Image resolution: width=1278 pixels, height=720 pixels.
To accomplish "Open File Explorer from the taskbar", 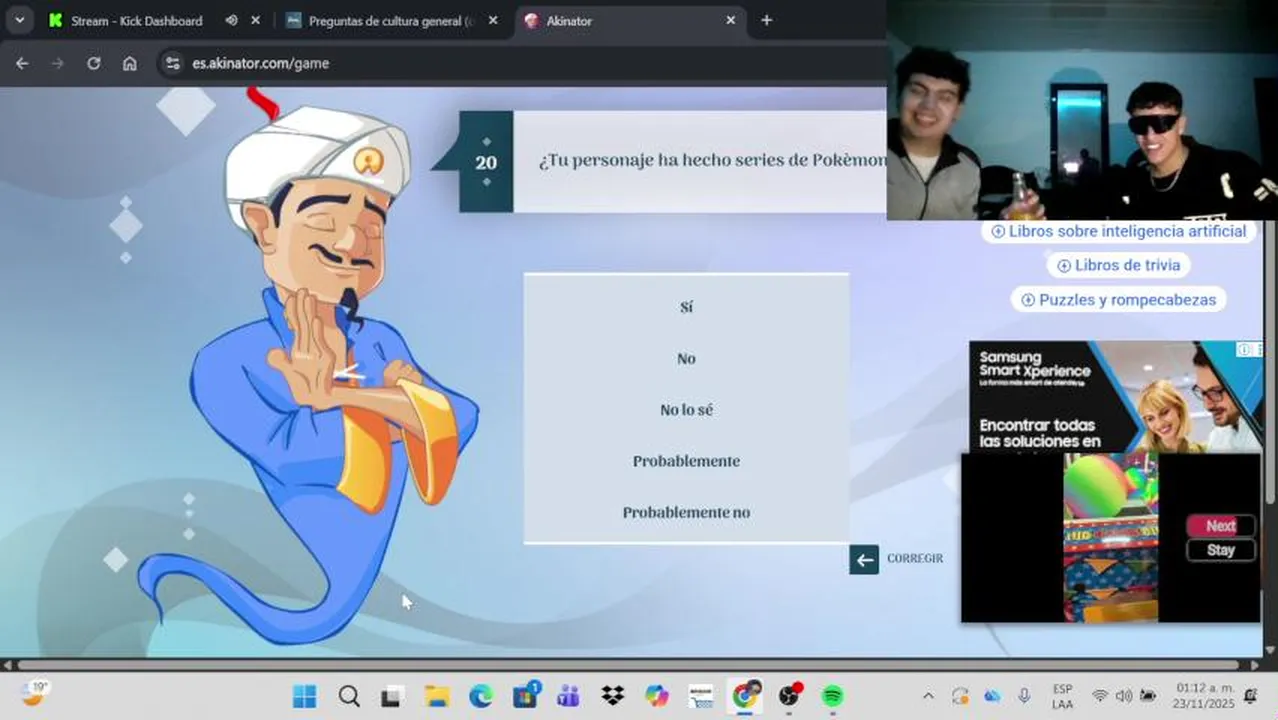I will click(436, 696).
